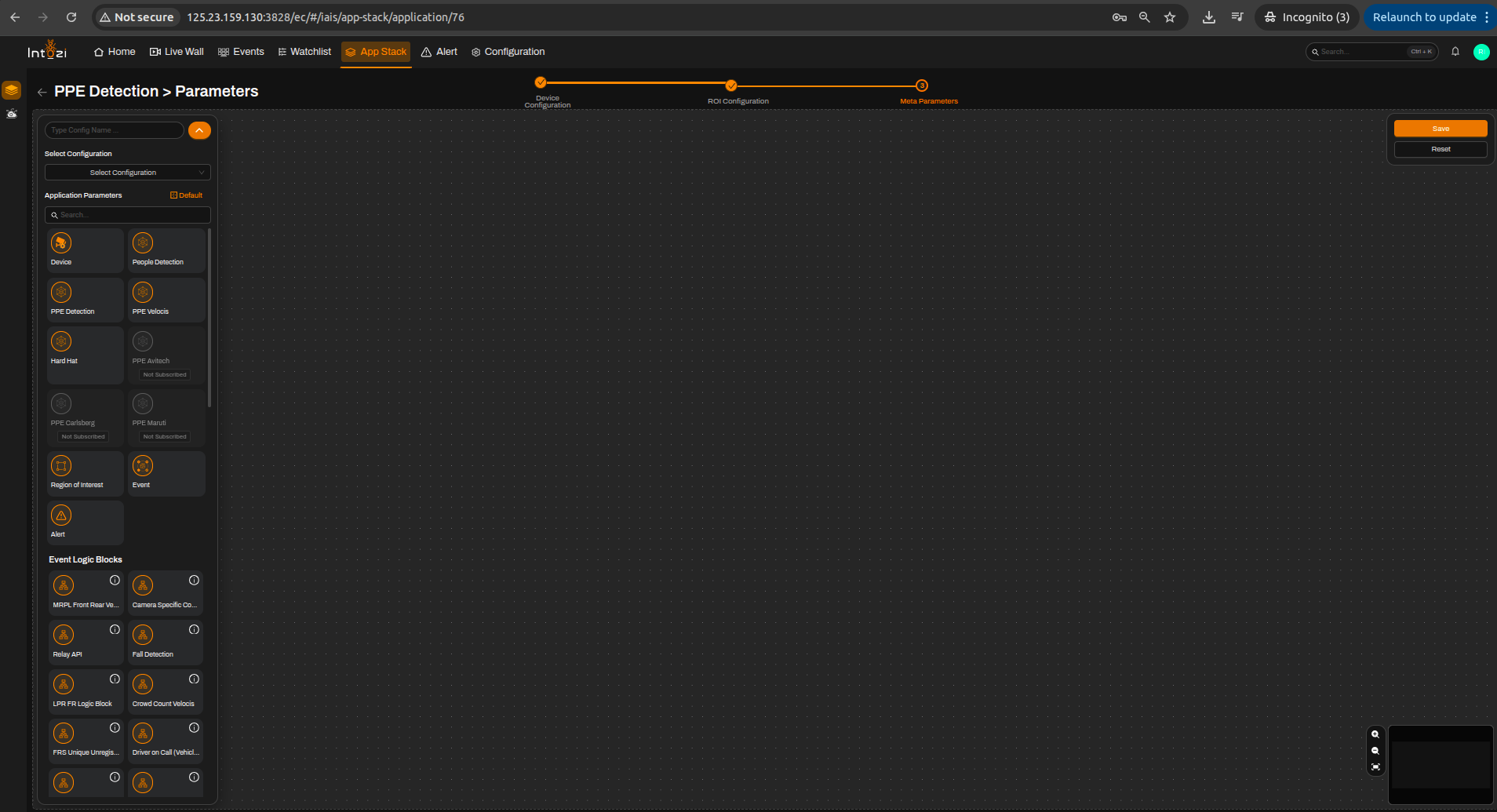The height and width of the screenshot is (812, 1497).
Task: Click the sidebar App Stack layers icon
Action: click(11, 90)
